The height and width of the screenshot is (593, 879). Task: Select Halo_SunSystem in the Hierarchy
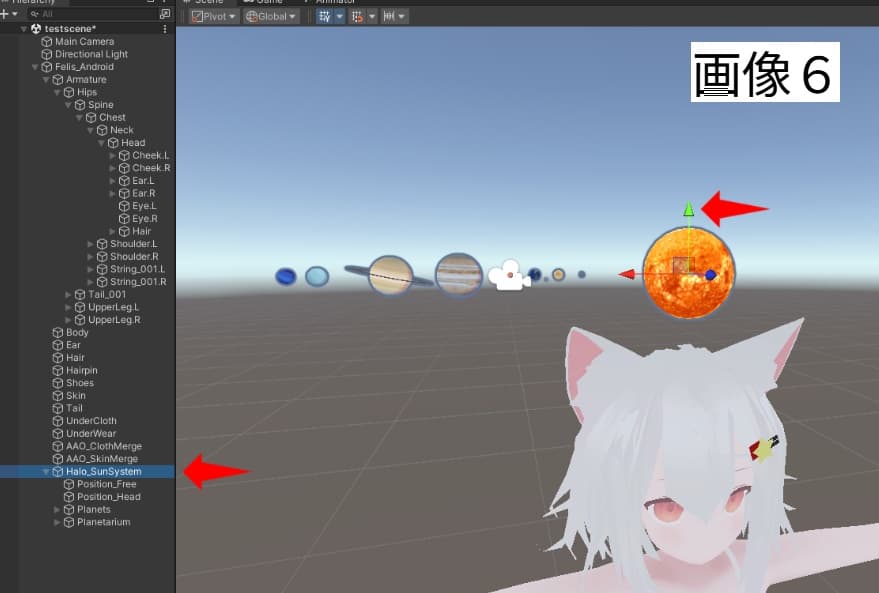point(88,472)
